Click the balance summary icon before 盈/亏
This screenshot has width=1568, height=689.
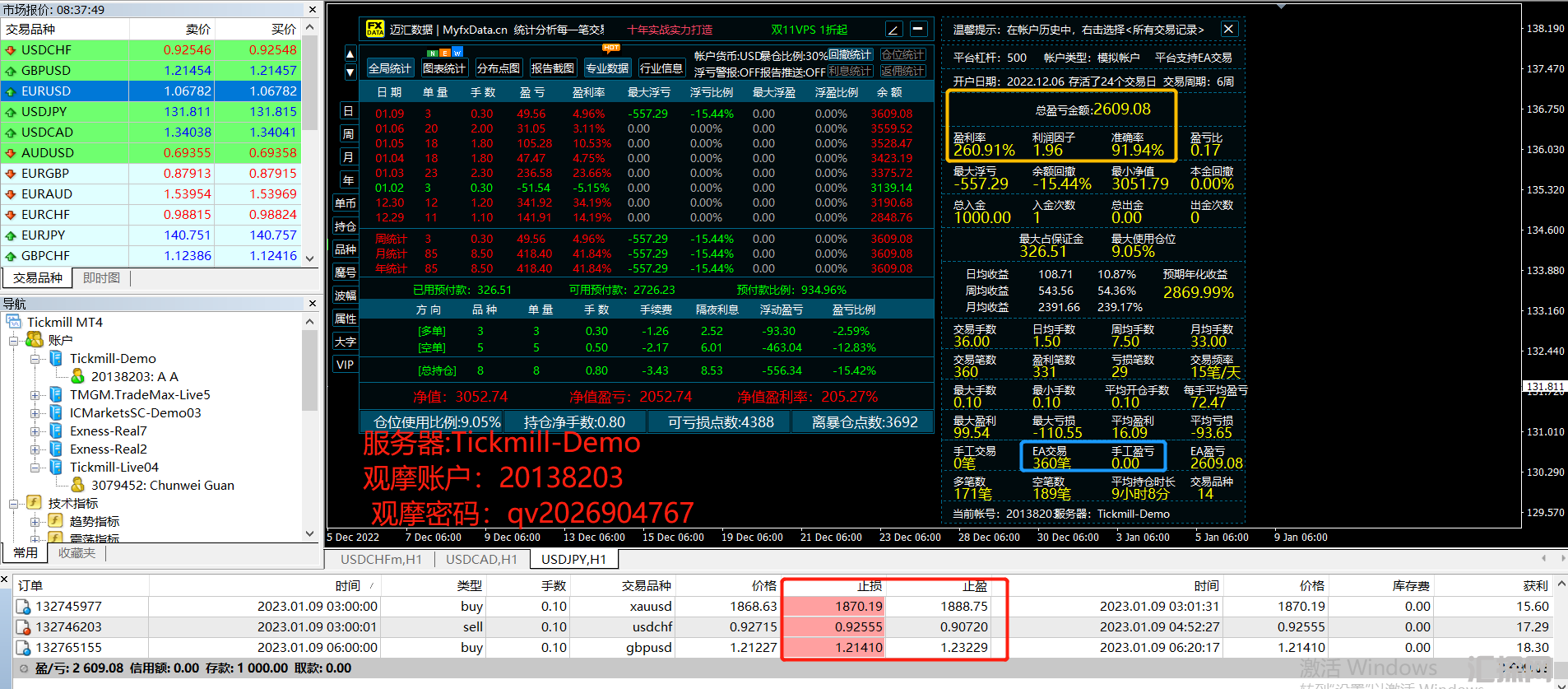pos(24,668)
